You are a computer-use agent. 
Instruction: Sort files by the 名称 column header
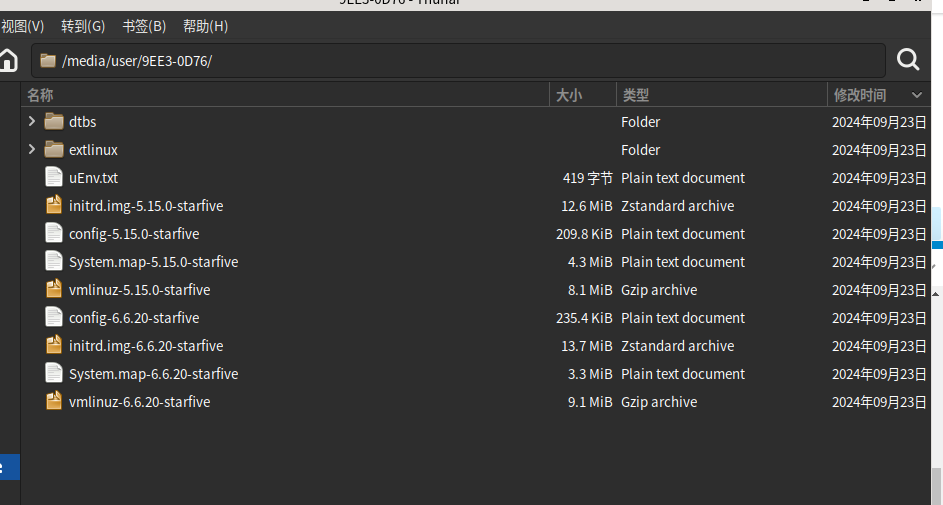point(286,95)
